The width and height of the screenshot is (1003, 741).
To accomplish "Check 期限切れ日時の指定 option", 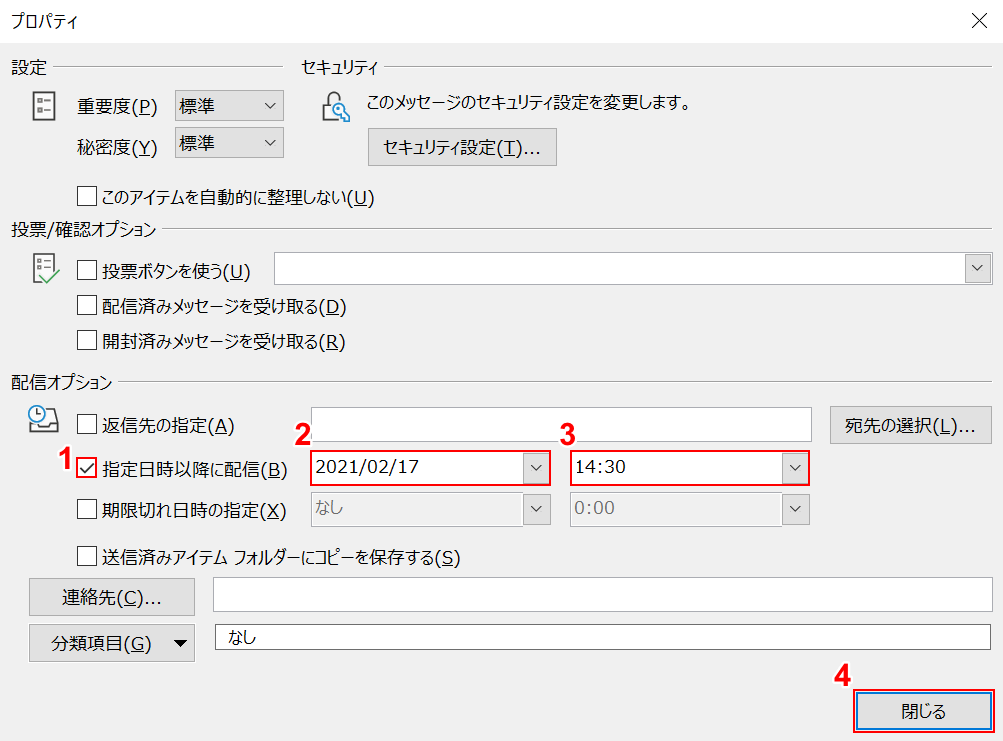I will (88, 510).
